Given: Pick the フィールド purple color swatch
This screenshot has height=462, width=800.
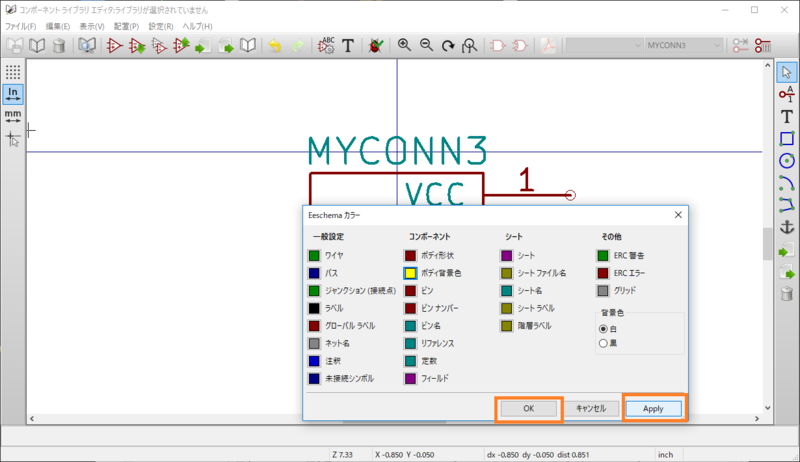Looking at the screenshot, I should coord(410,378).
